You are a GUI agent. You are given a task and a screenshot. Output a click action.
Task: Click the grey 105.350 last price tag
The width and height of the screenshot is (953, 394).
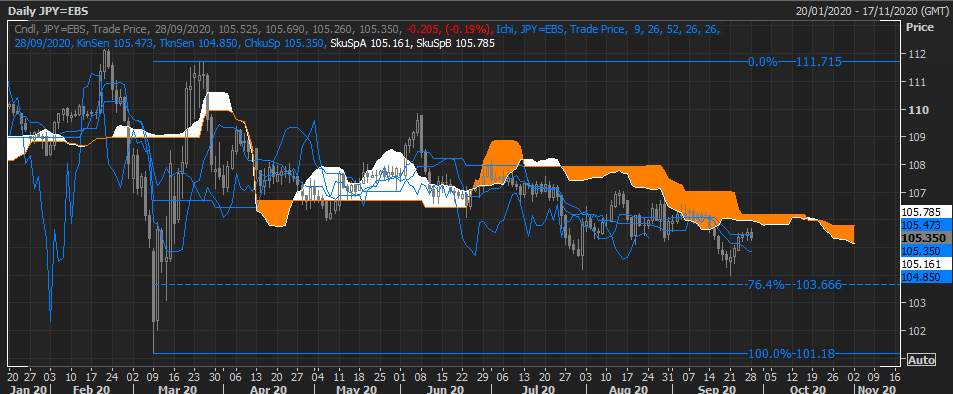921,238
